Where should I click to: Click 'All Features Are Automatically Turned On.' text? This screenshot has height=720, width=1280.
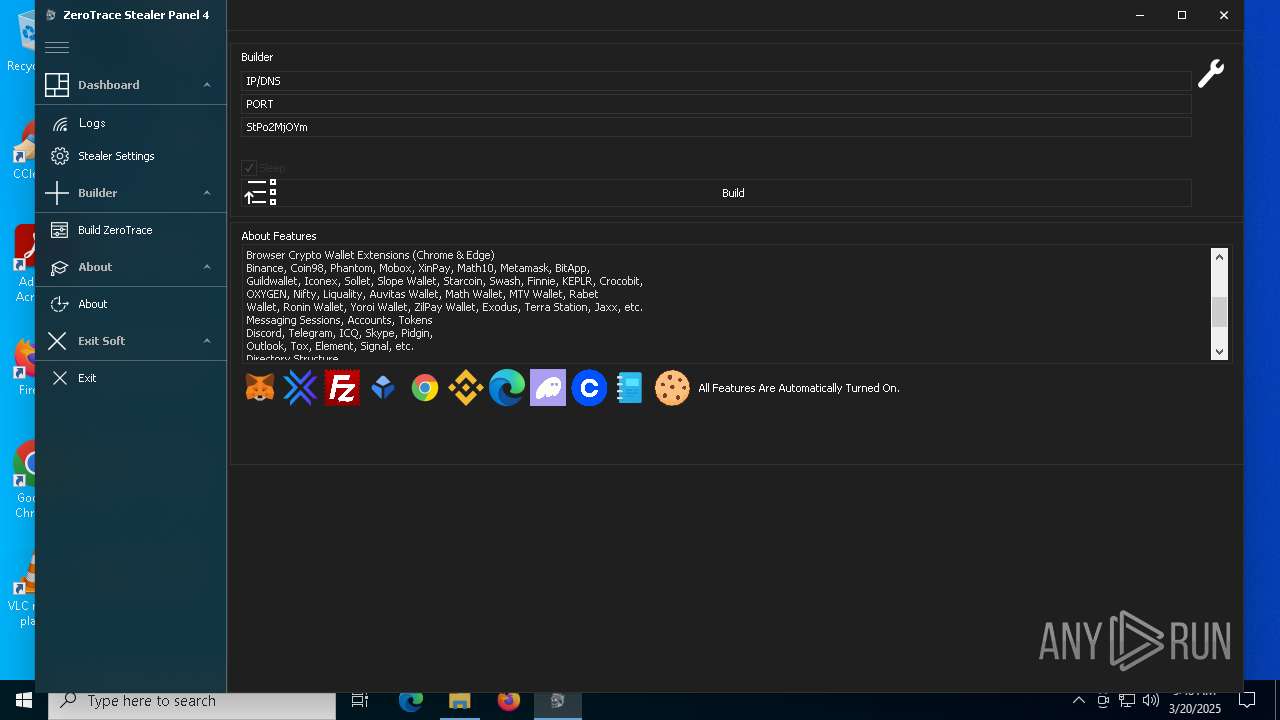tap(799, 388)
